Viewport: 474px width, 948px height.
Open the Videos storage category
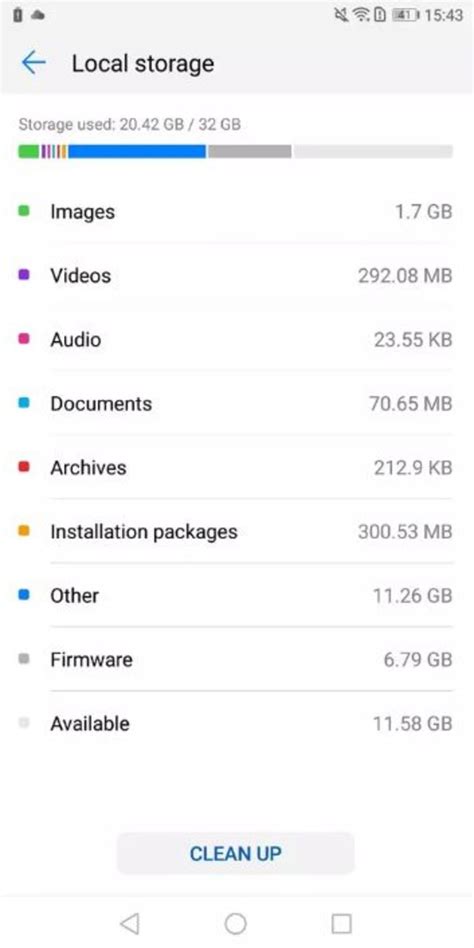click(x=235, y=276)
